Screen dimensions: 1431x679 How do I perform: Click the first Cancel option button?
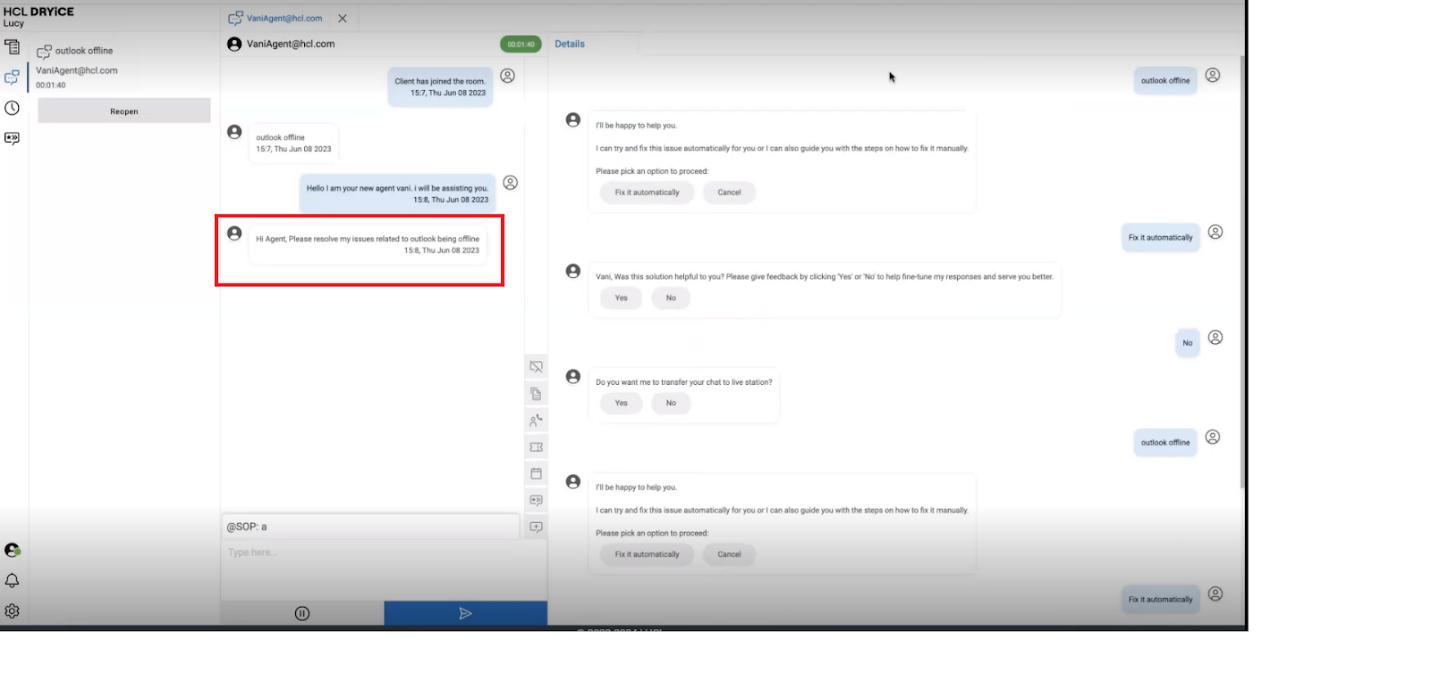click(x=729, y=192)
